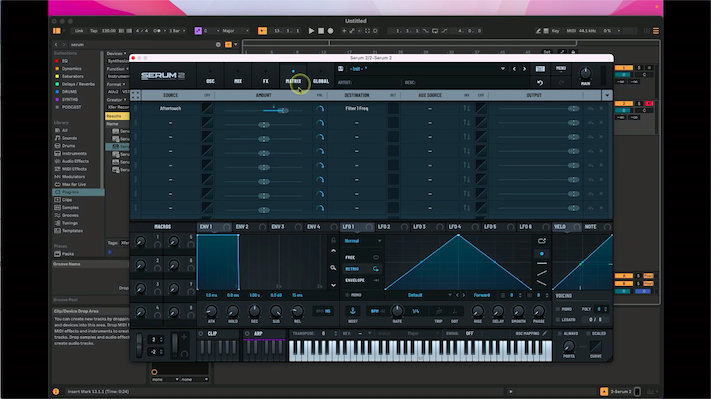
Task: Select the VELO tab
Action: (x=560, y=226)
